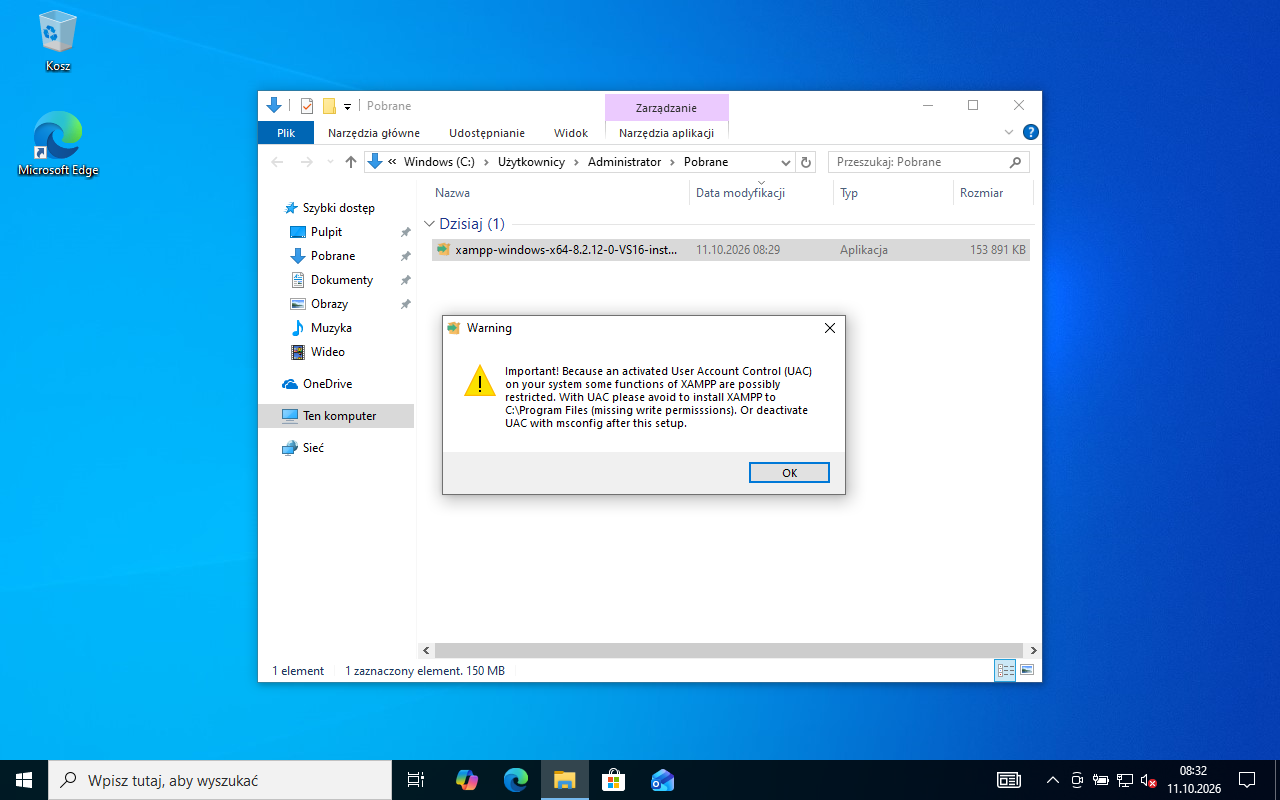Collapse the Dzisiaj (1) group
Viewport: 1280px width, 800px height.
pyautogui.click(x=429, y=224)
